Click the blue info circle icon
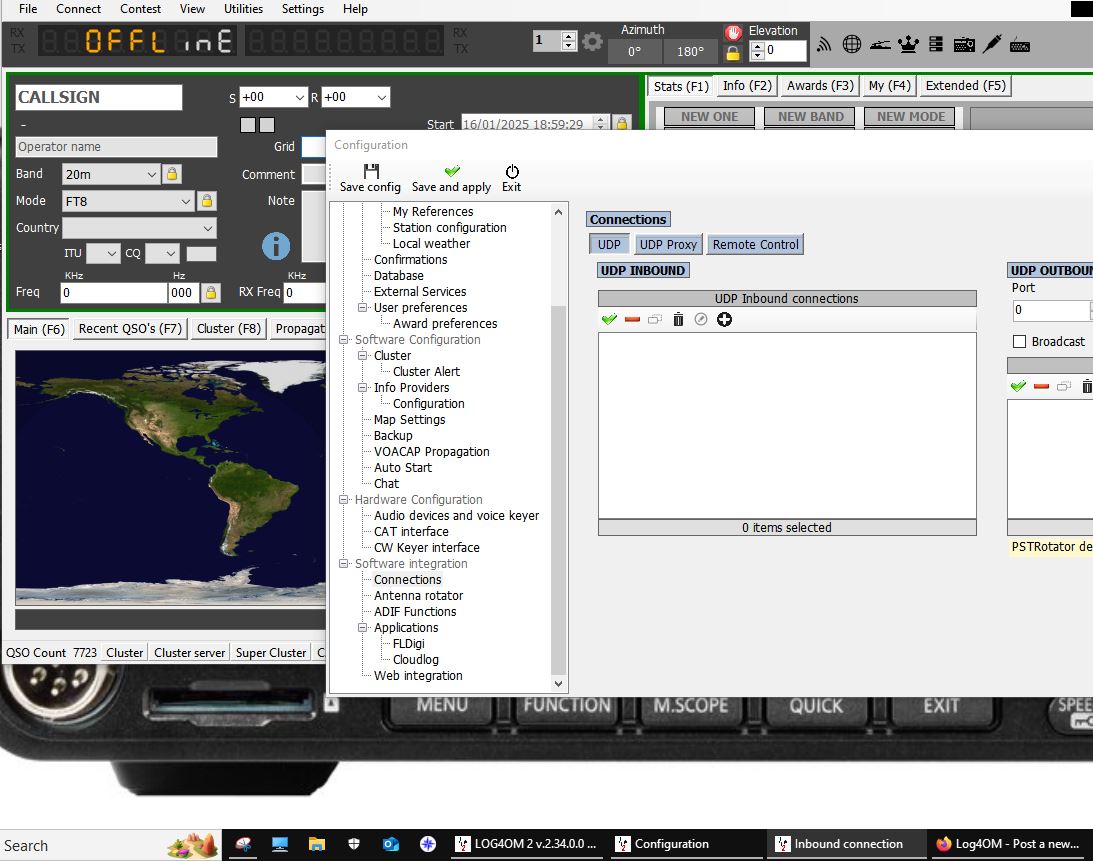This screenshot has width=1093, height=861. (x=276, y=246)
